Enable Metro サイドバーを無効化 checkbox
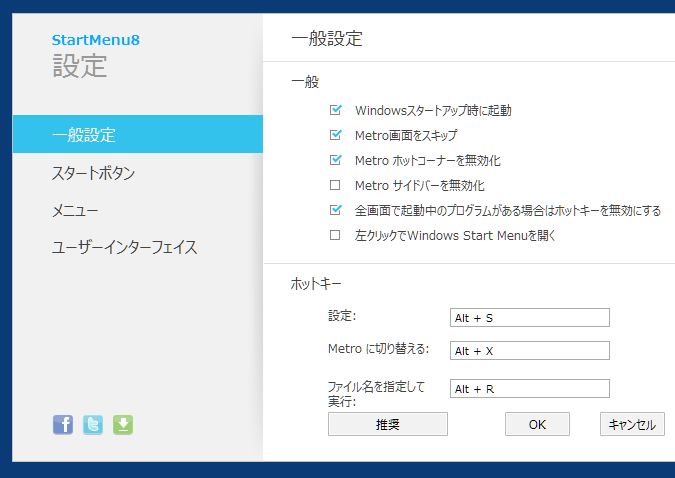This screenshot has height=478, width=675. pyautogui.click(x=335, y=185)
